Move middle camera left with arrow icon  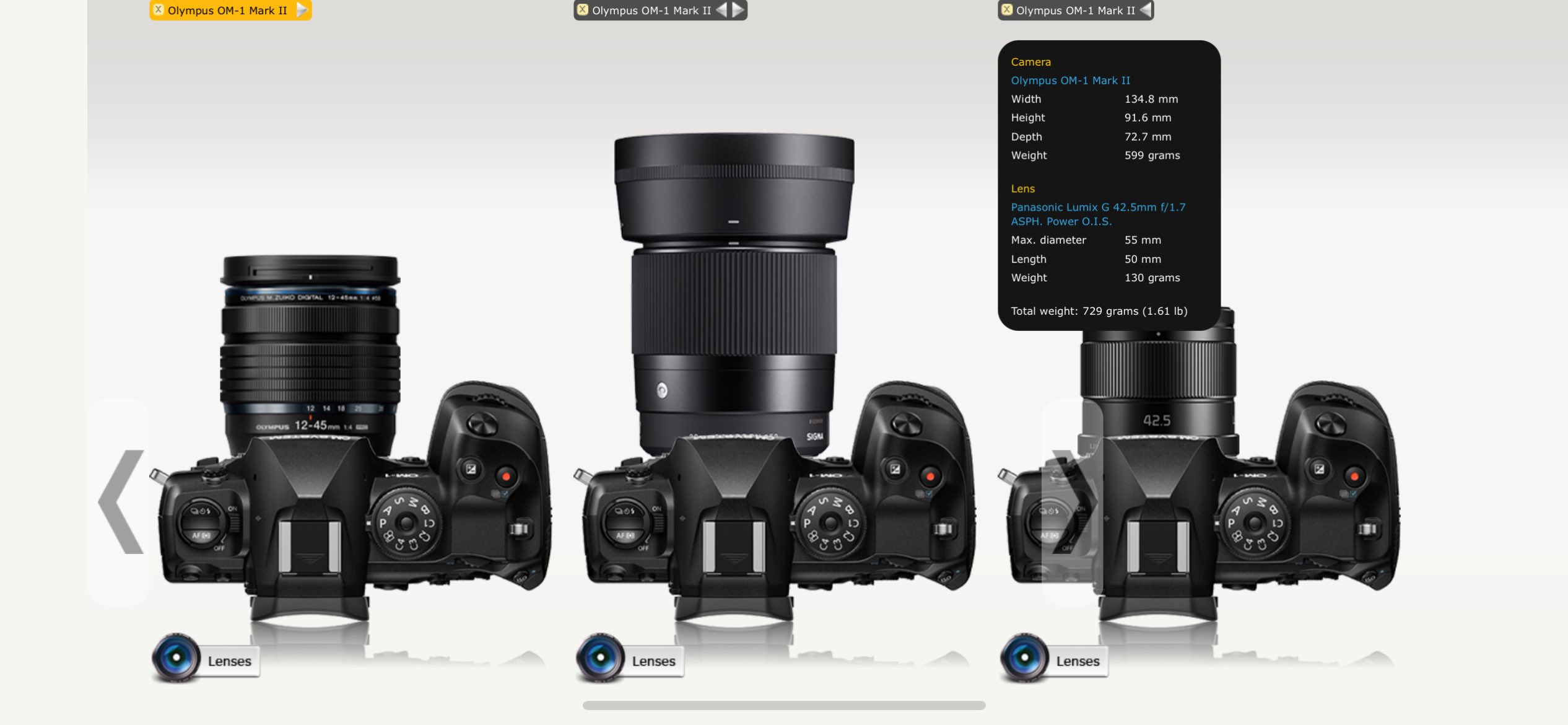[721, 10]
